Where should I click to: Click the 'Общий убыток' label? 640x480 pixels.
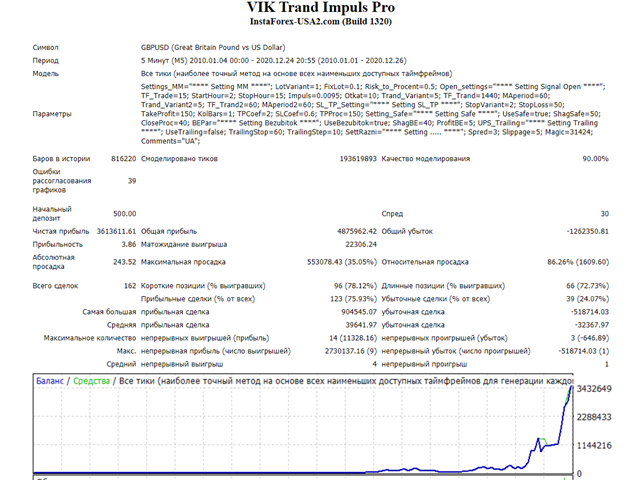pos(407,231)
